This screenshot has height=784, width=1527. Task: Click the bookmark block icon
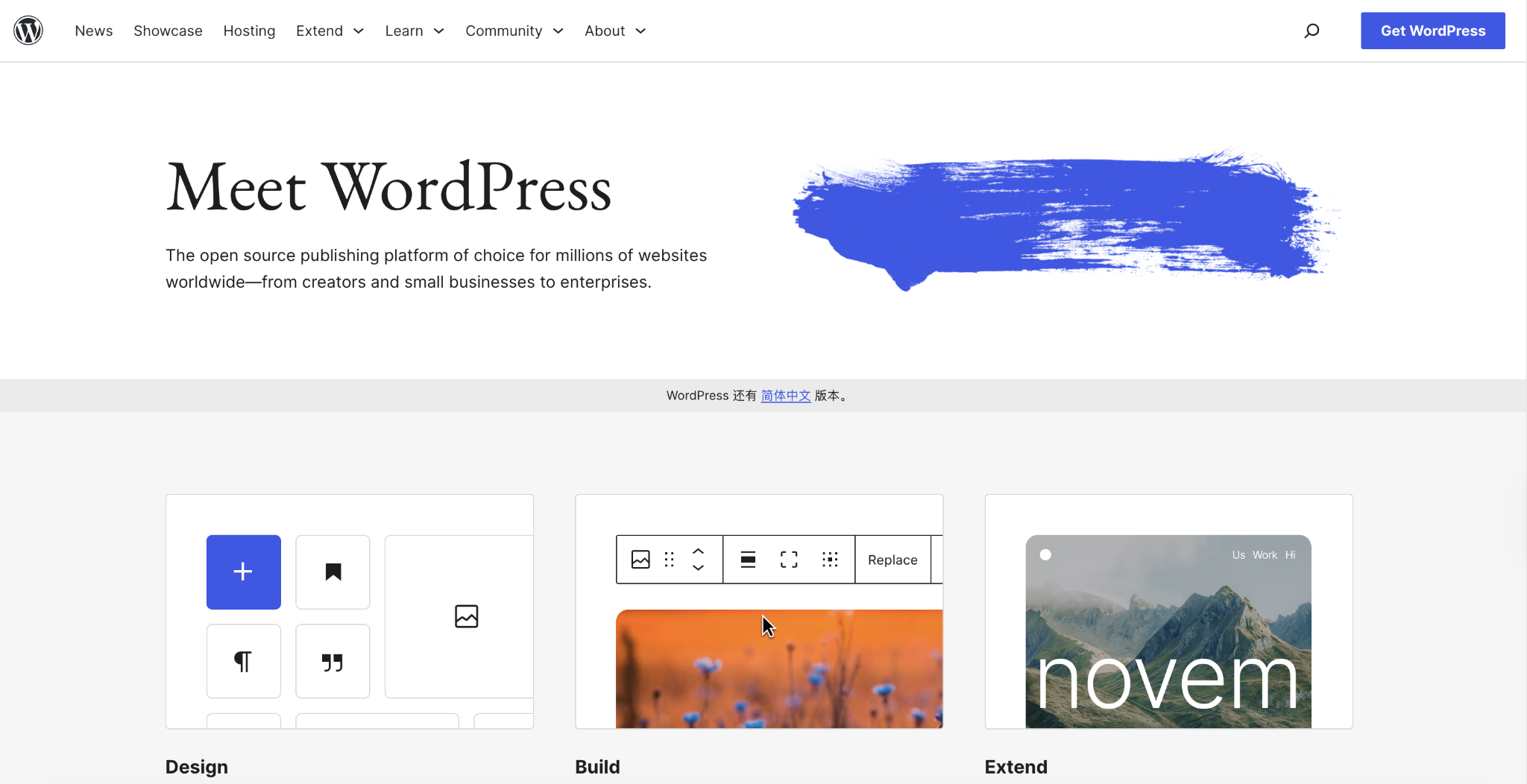point(333,572)
